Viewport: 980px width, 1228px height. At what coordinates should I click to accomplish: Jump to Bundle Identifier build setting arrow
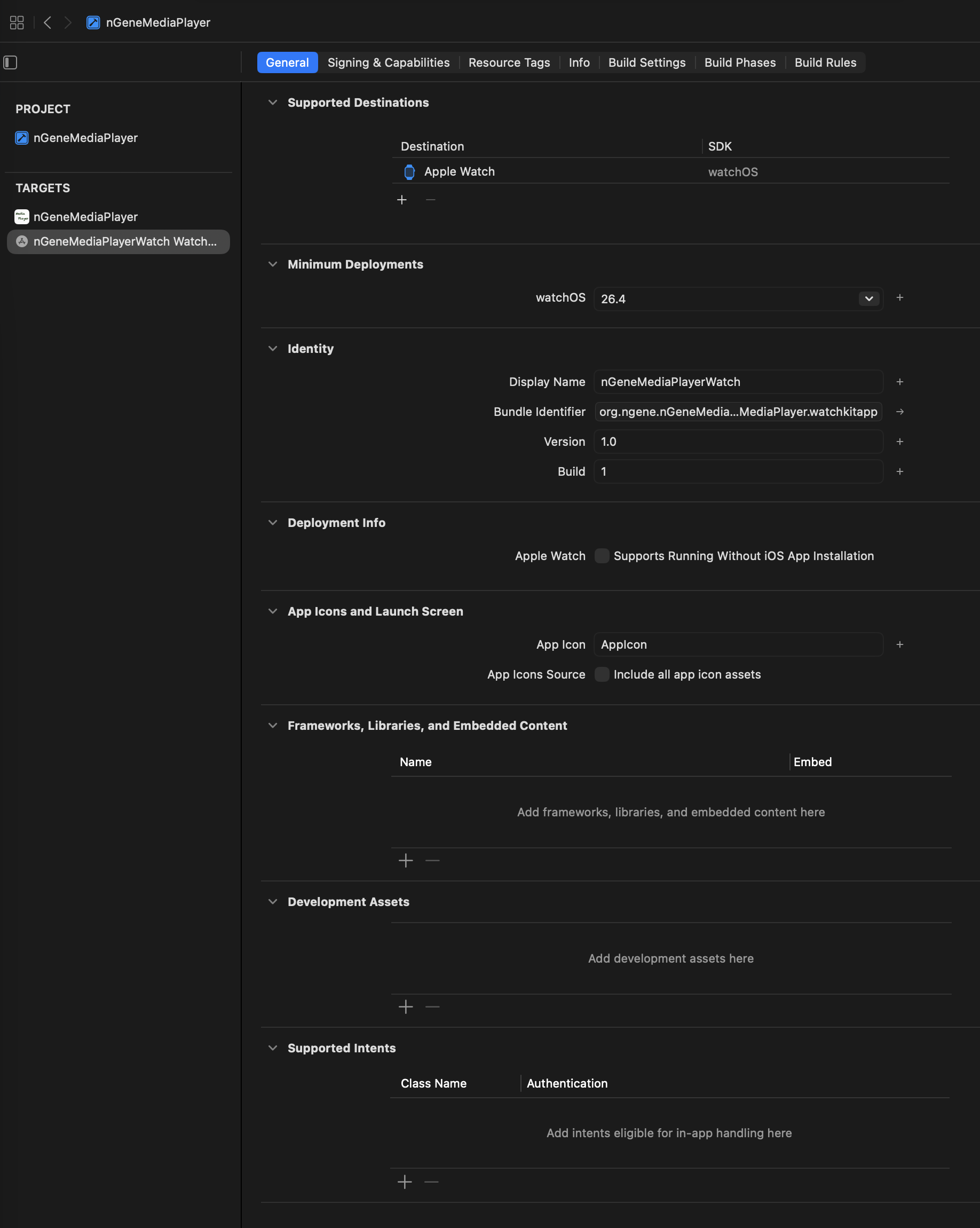(900, 412)
